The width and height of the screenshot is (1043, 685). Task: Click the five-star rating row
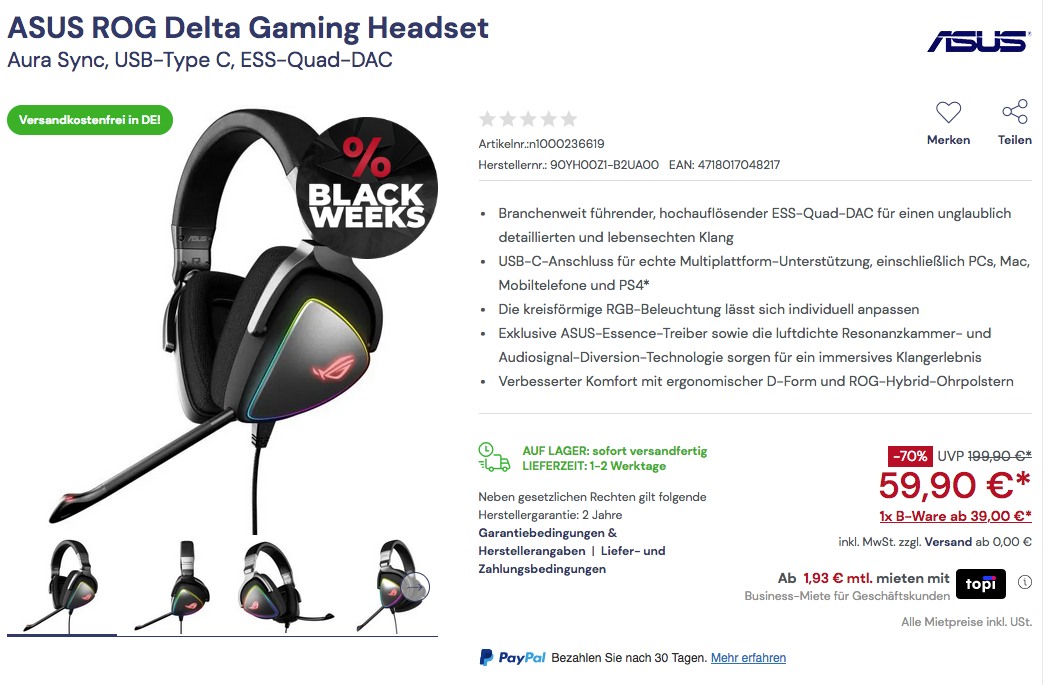click(528, 119)
